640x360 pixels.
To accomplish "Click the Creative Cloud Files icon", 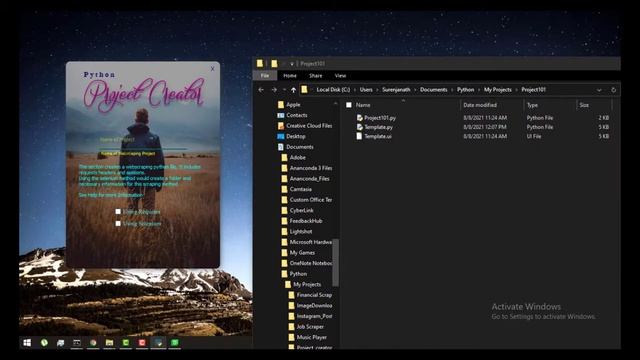I will click(x=281, y=126).
